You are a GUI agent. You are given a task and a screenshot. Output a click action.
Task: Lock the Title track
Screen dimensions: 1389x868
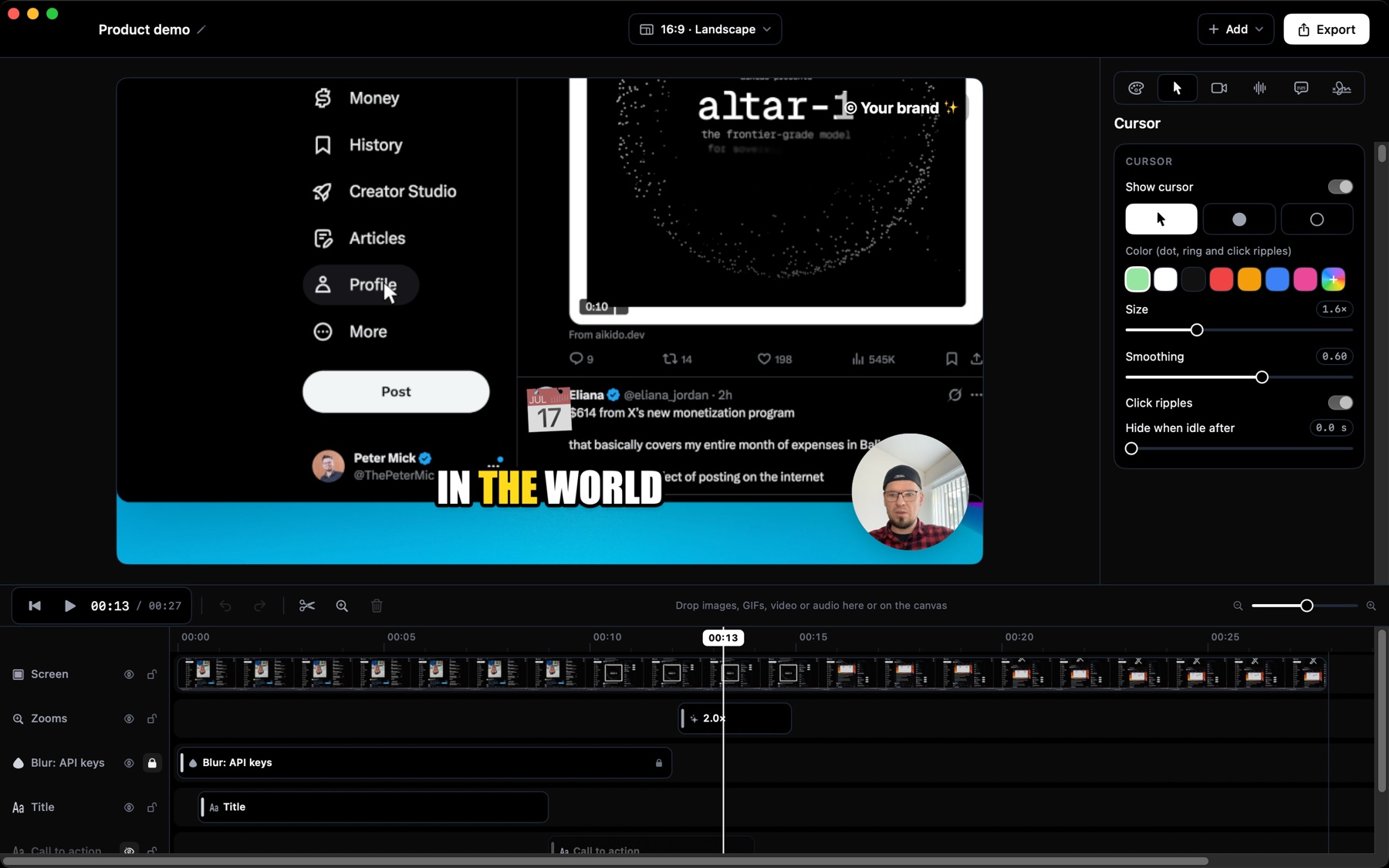click(x=152, y=807)
